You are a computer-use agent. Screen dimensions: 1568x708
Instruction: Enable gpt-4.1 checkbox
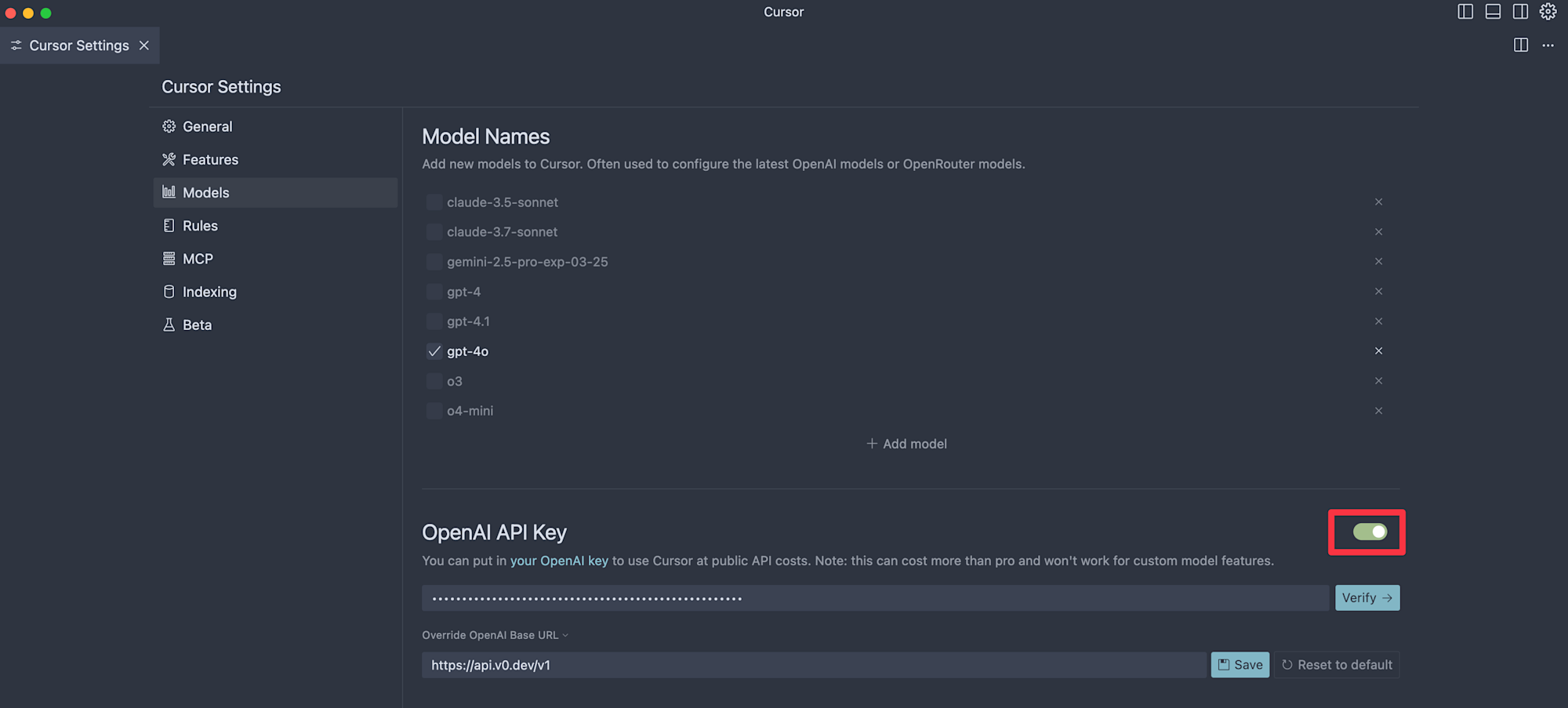pos(434,321)
